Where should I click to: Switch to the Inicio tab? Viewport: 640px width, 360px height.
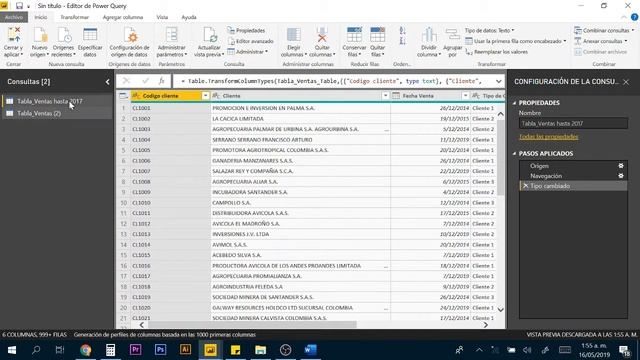coord(40,17)
